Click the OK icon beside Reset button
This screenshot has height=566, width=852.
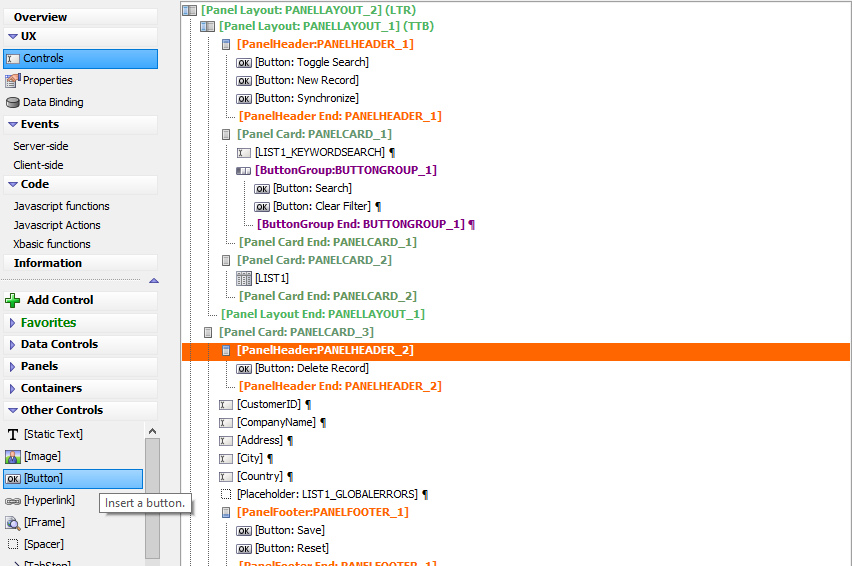[x=244, y=549]
